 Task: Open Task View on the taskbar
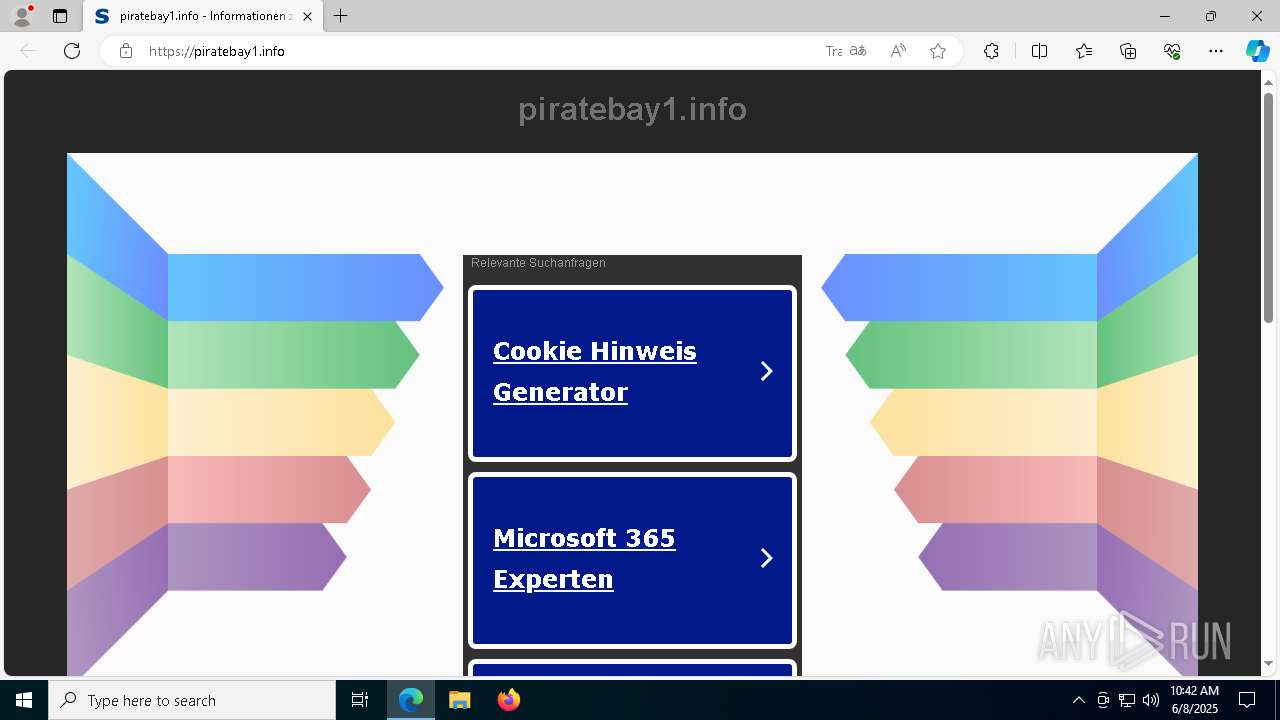coord(360,700)
